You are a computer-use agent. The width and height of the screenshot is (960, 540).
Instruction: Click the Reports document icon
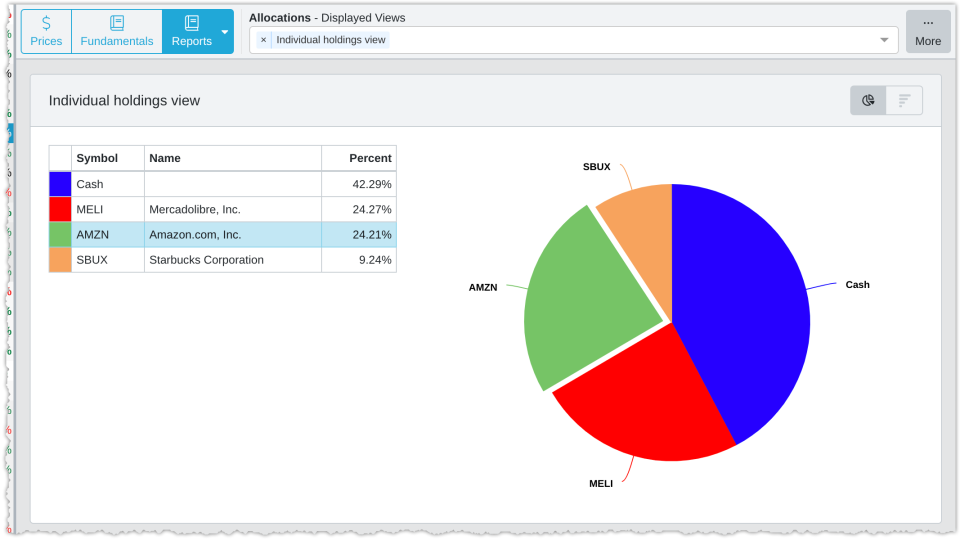(192, 23)
